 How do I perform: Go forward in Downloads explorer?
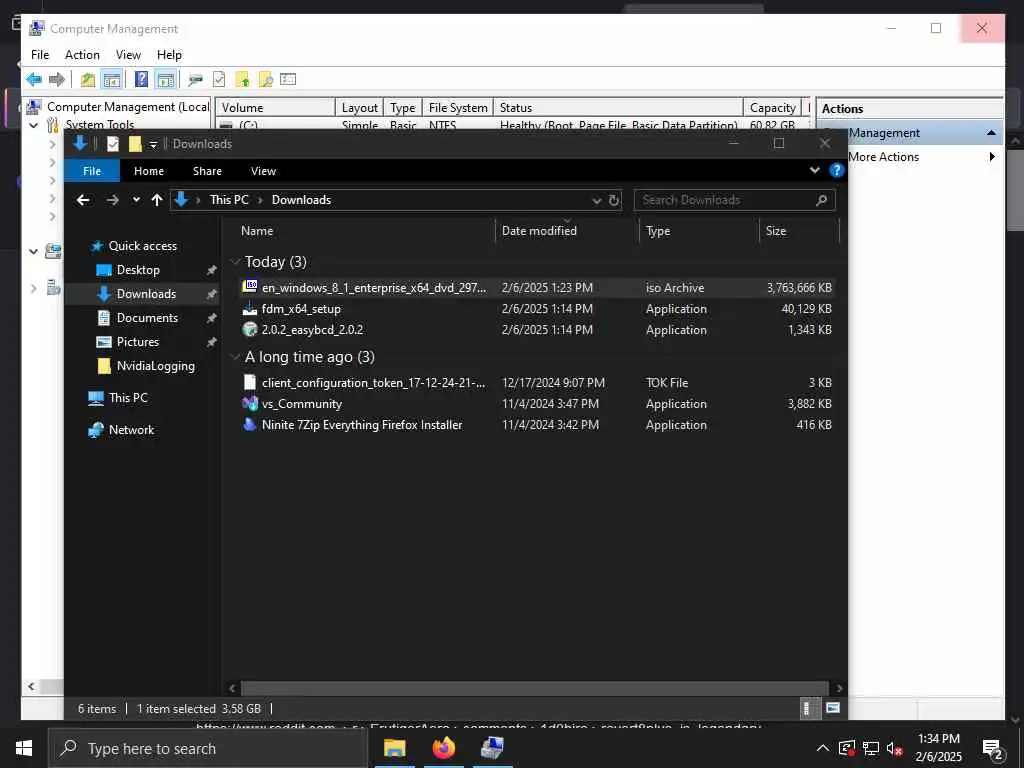tap(113, 200)
